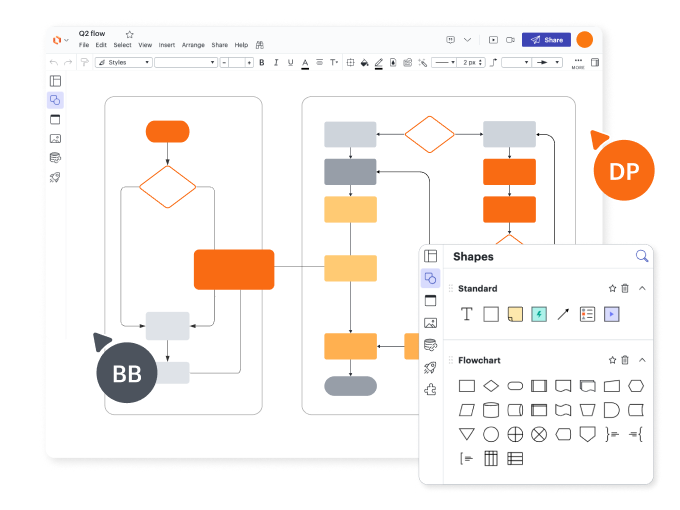Collapse the Flowchart shapes section
This screenshot has width=680, height=510.
pos(642,360)
